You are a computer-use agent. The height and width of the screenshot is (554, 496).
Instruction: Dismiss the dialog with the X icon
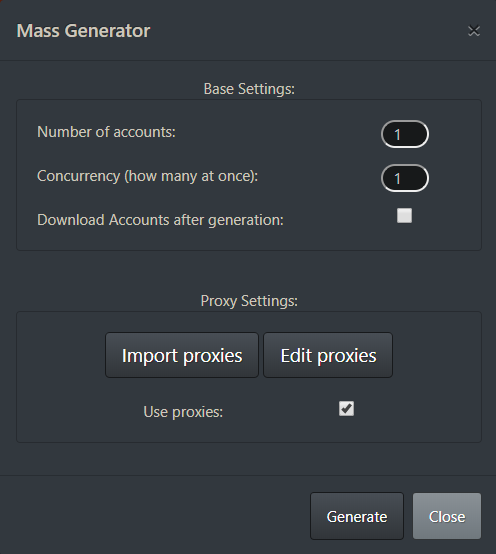pos(474,31)
